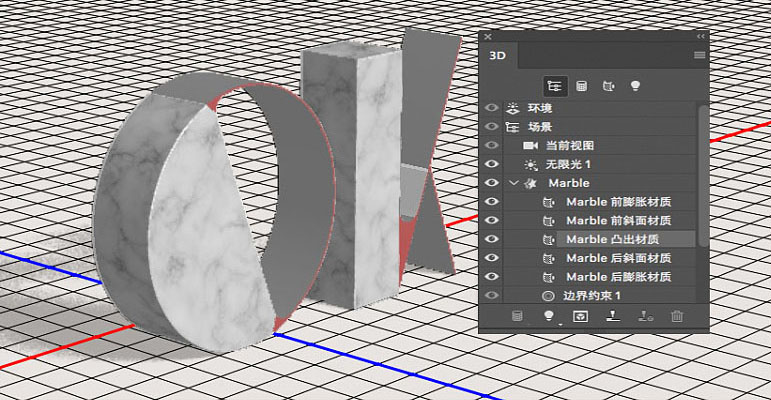Image resolution: width=771 pixels, height=400 pixels.
Task: Click the Render button in 3D panel
Action: pos(581,316)
